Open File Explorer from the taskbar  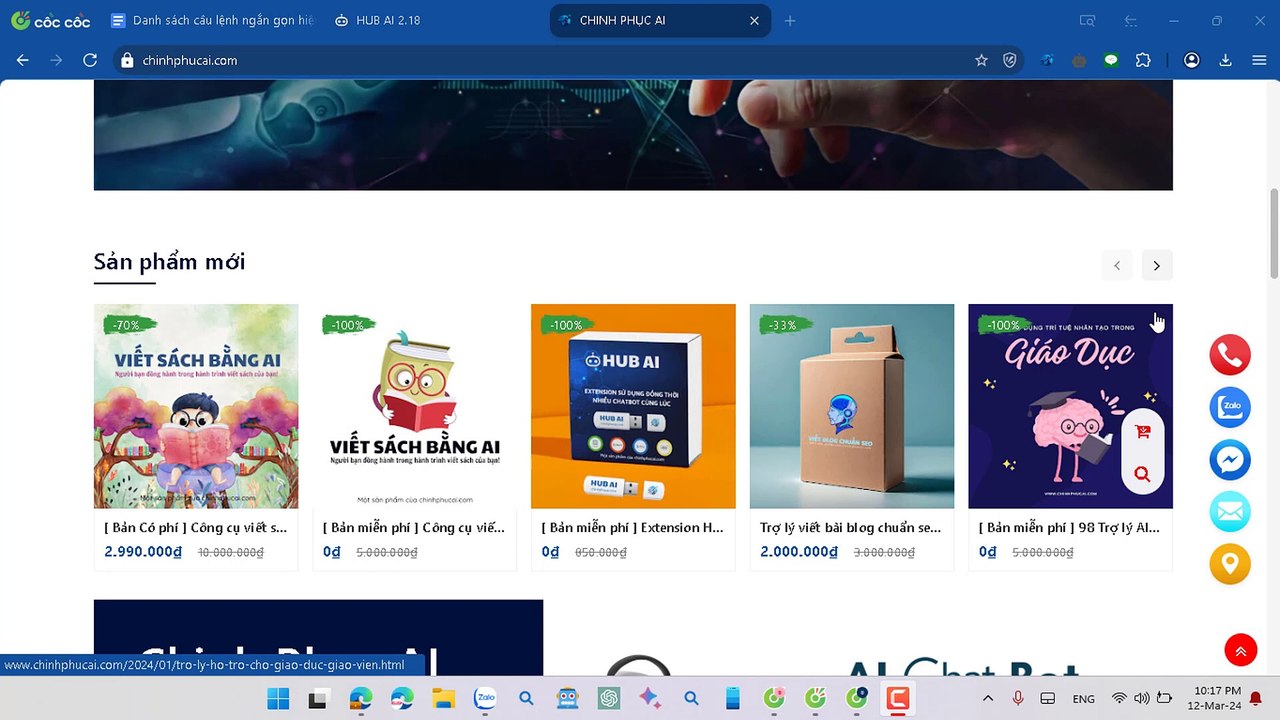[442, 698]
